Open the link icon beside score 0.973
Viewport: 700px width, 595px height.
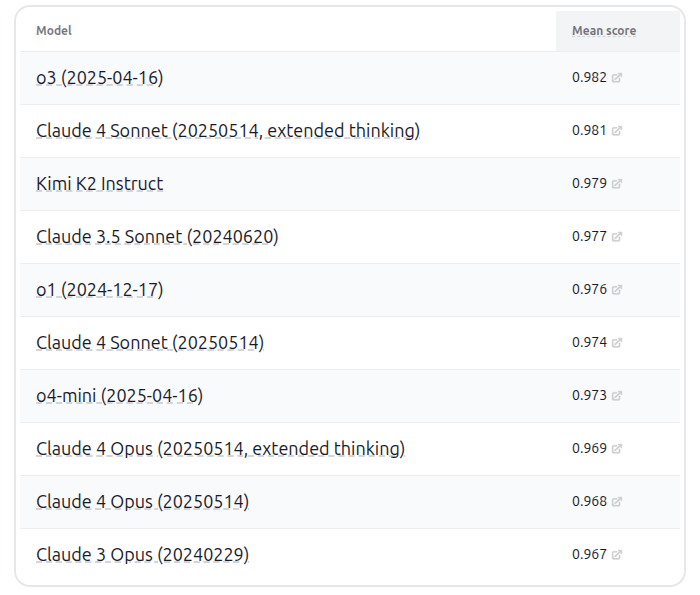[617, 396]
